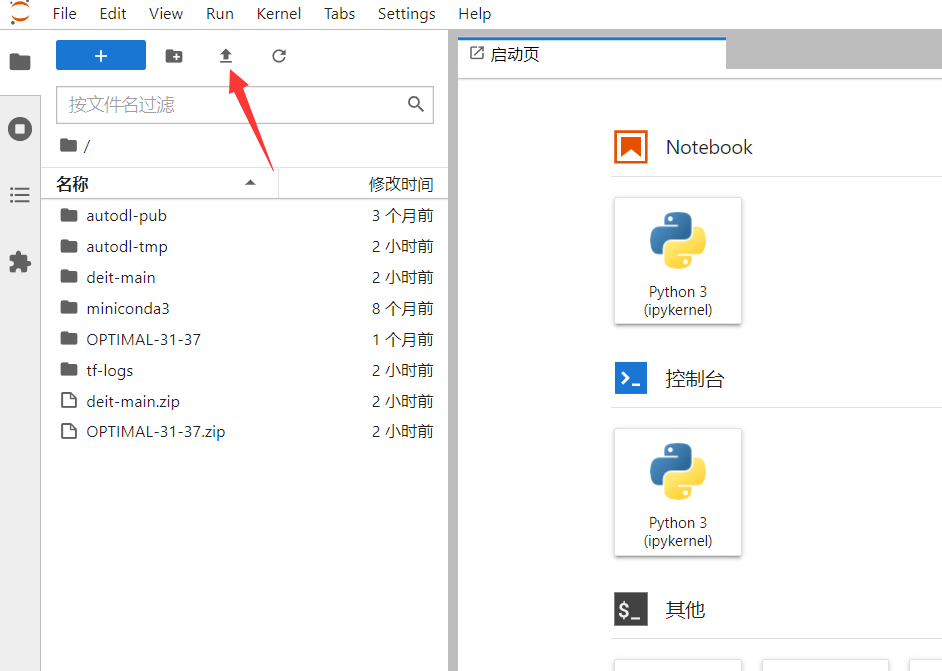Sort files by 修改时间 column

click(400, 184)
